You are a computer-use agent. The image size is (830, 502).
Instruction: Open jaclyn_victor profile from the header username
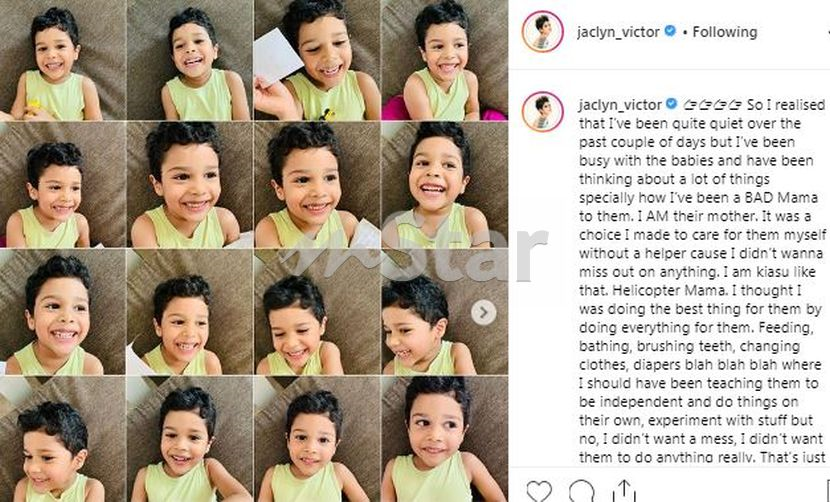[618, 32]
